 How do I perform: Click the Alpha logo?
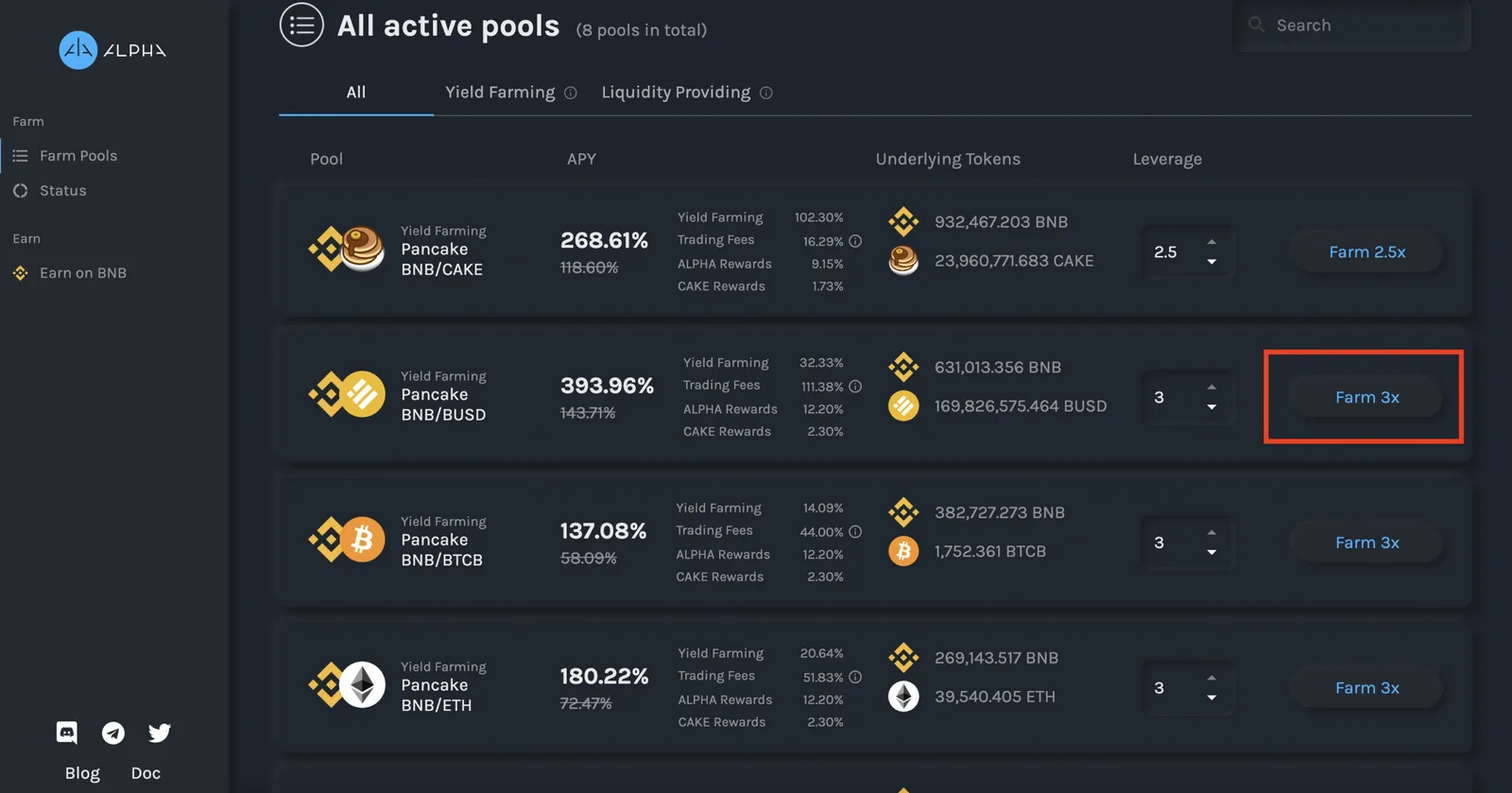(112, 50)
